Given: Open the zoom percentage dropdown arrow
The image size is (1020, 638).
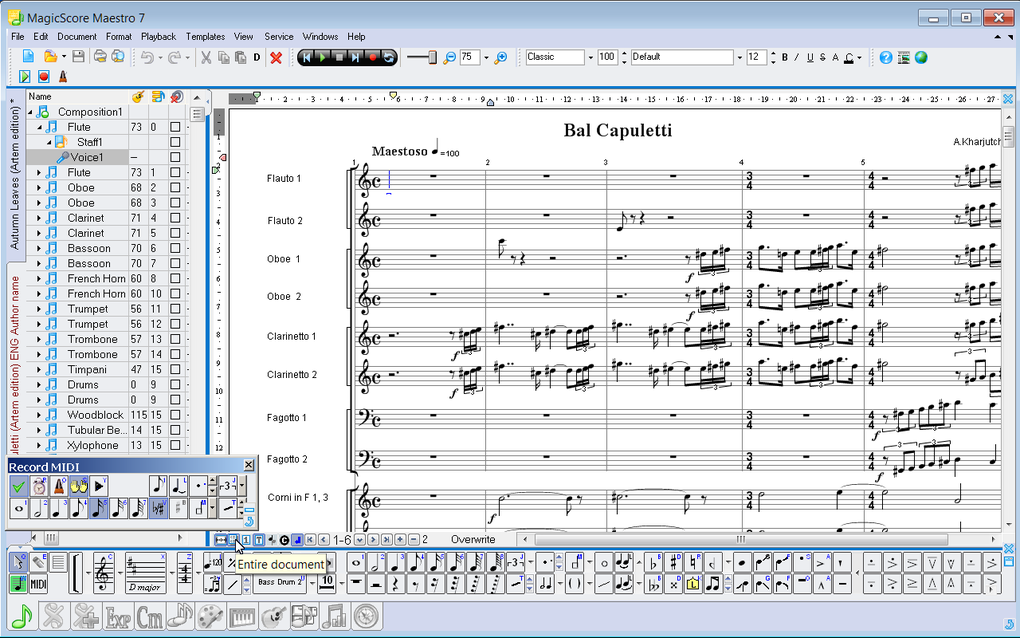Looking at the screenshot, I should click(x=486, y=58).
